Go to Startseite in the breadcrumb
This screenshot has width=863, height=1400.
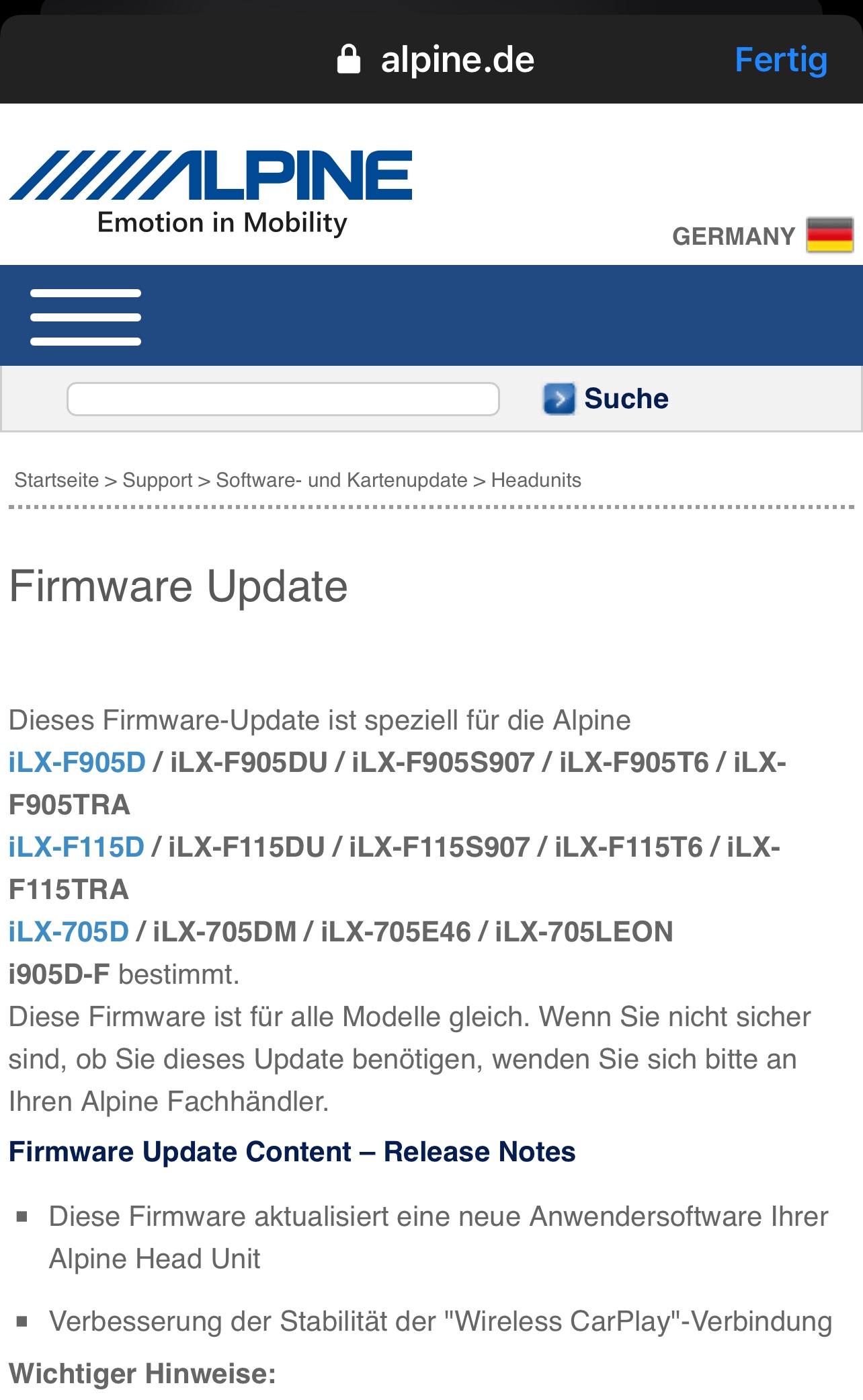[x=56, y=480]
